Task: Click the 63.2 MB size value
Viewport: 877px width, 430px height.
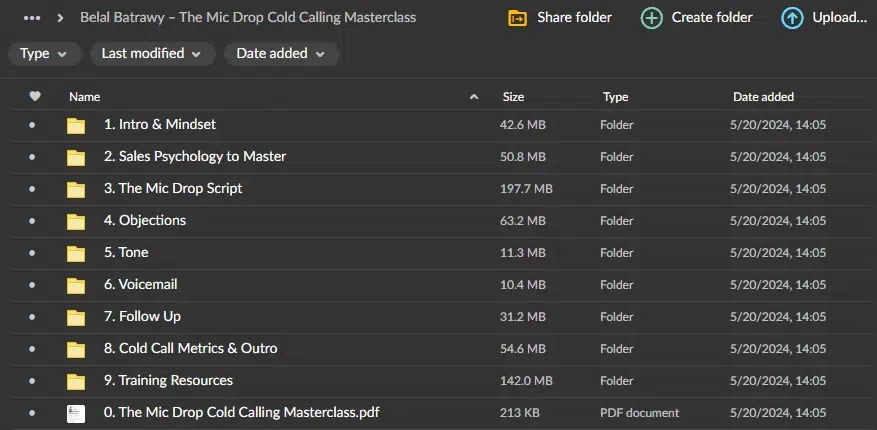Action: click(522, 221)
